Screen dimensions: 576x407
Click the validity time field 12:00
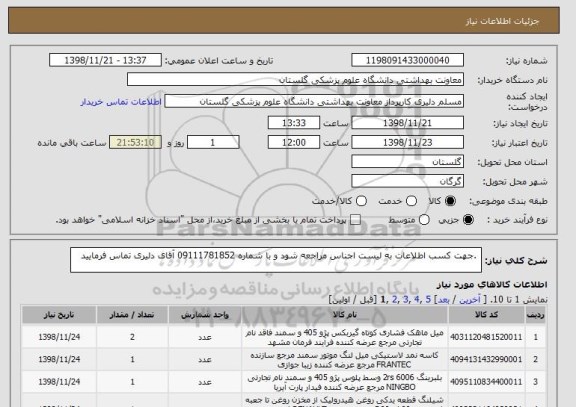294,142
